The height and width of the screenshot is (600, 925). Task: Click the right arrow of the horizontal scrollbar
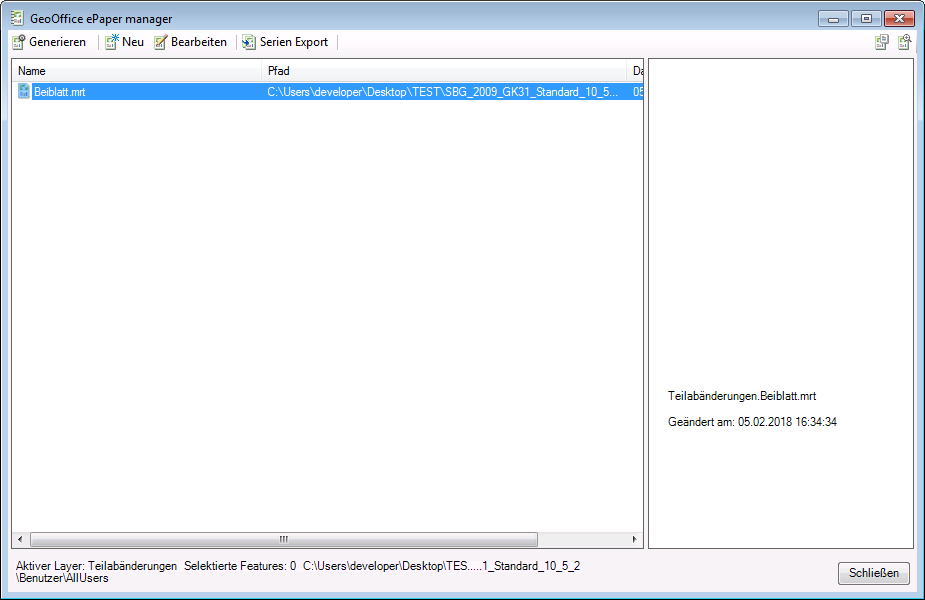point(633,538)
